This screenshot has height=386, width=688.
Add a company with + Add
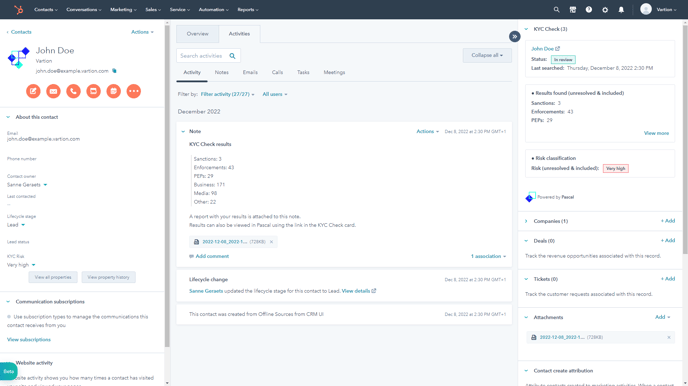tap(668, 221)
